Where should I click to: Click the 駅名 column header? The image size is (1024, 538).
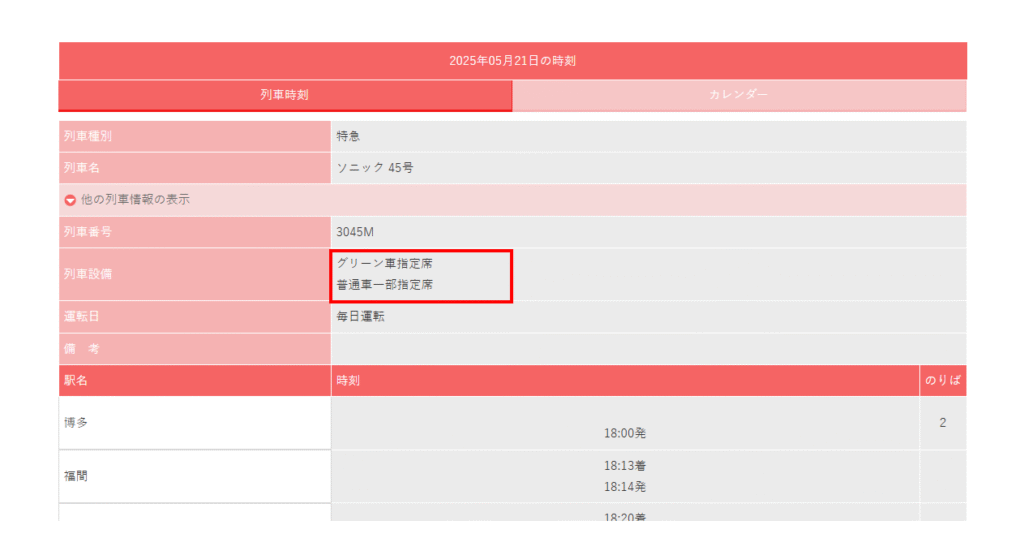point(195,381)
